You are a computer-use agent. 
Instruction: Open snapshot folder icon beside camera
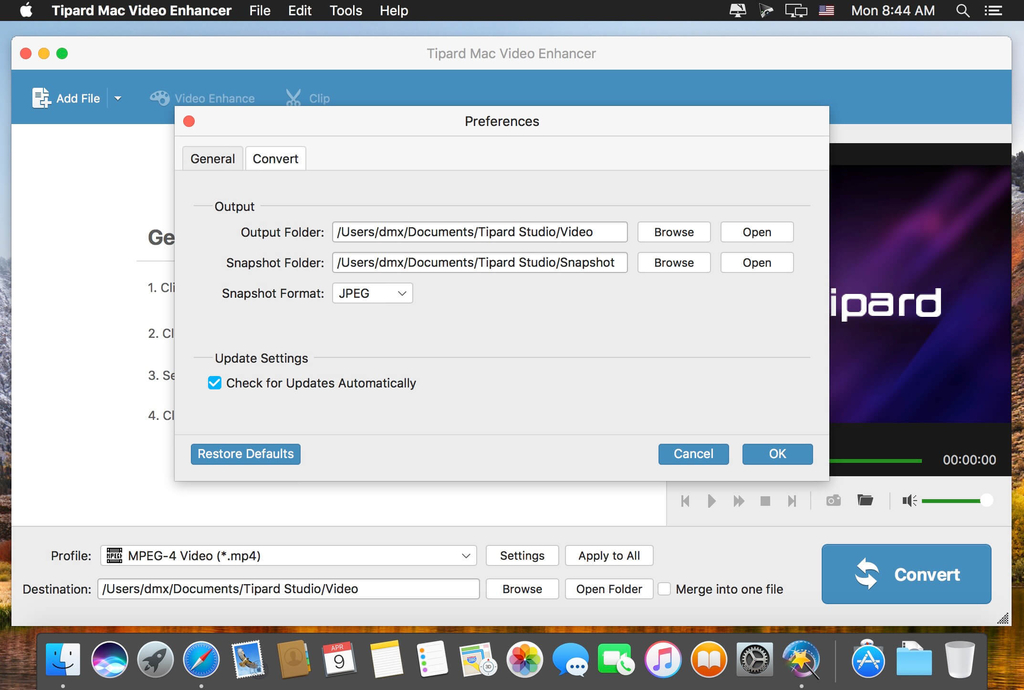tap(865, 500)
